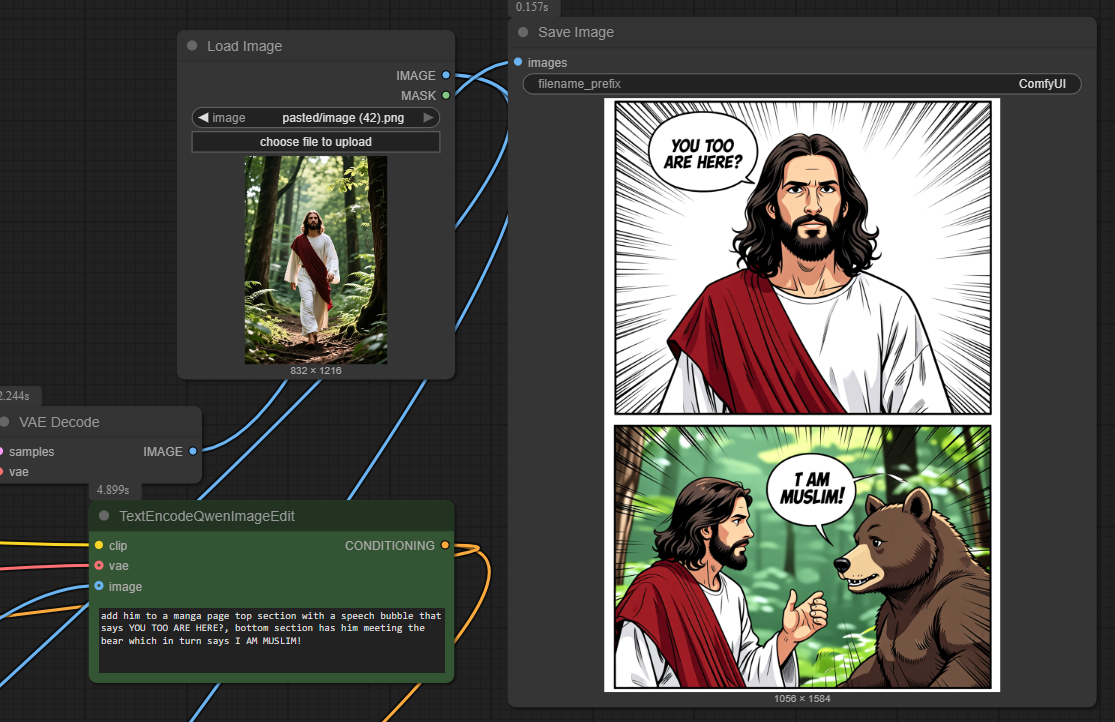
Task: Click the CONDITIONING output label
Action: point(390,546)
